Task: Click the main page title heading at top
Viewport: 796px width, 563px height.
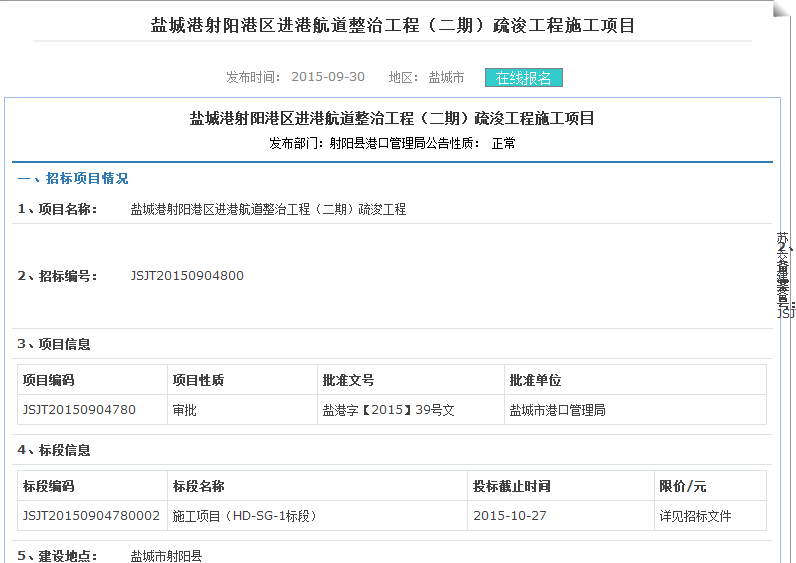Action: [x=392, y=25]
